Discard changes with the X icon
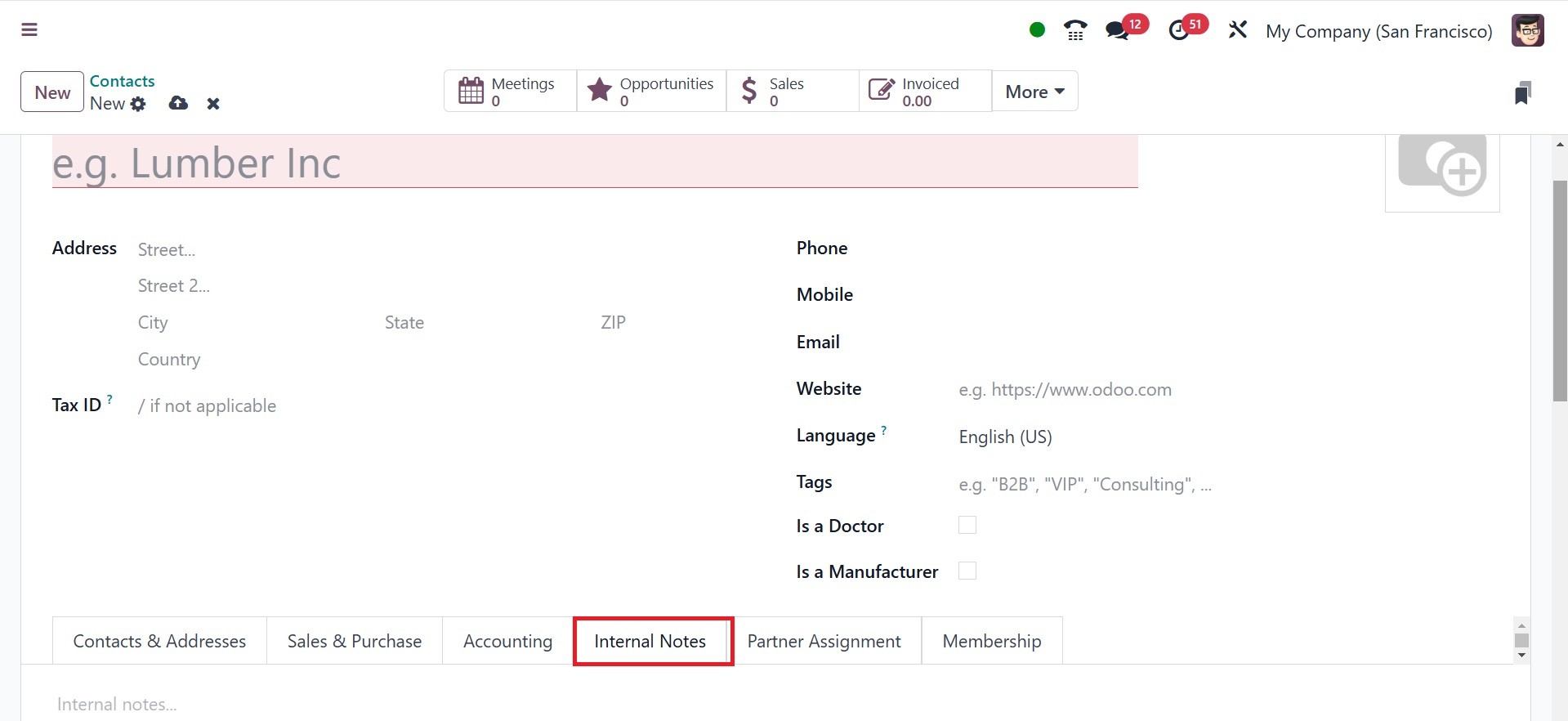The image size is (1568, 721). (x=213, y=104)
